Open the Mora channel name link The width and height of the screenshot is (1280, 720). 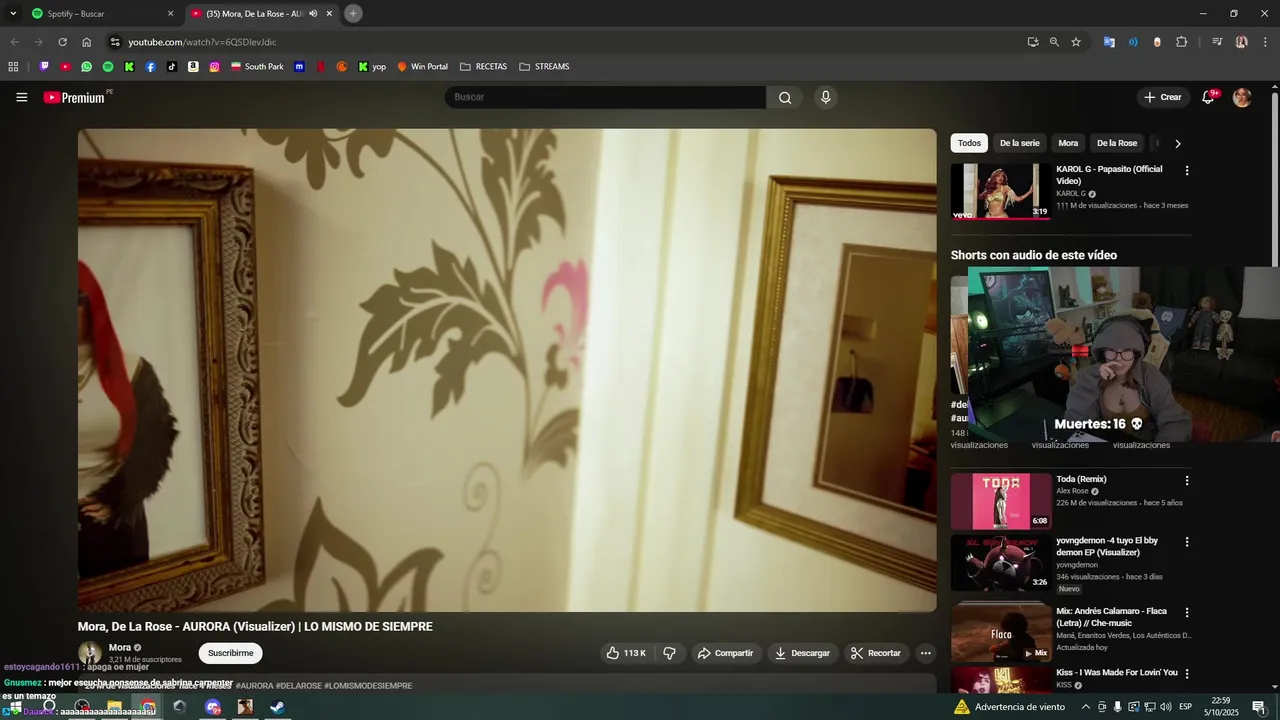pos(119,648)
